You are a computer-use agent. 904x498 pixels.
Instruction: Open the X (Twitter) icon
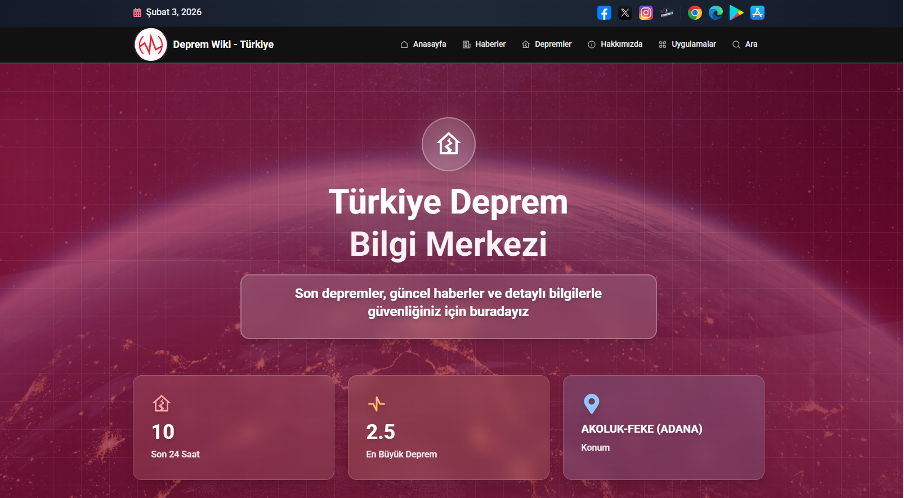[x=625, y=13]
